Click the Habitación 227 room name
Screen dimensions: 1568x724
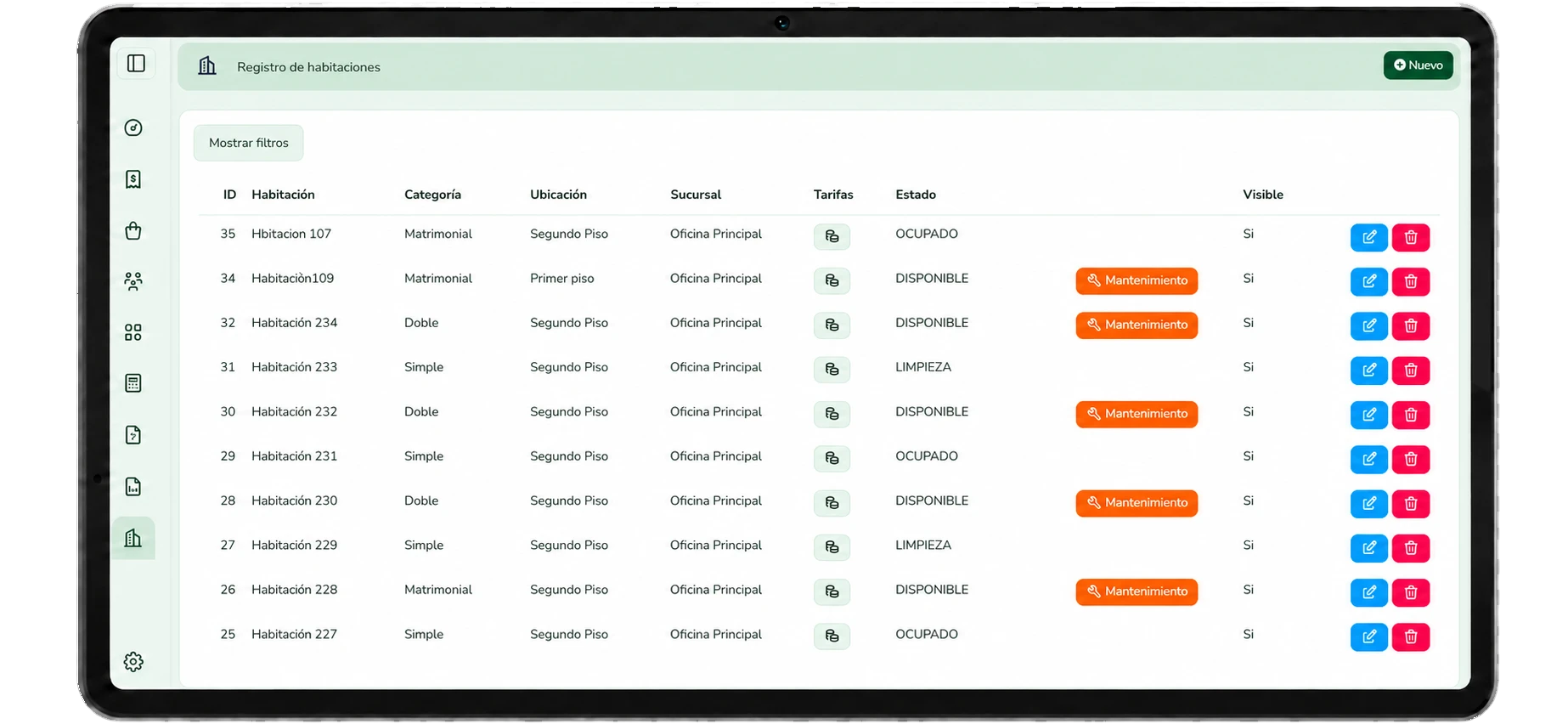click(294, 634)
